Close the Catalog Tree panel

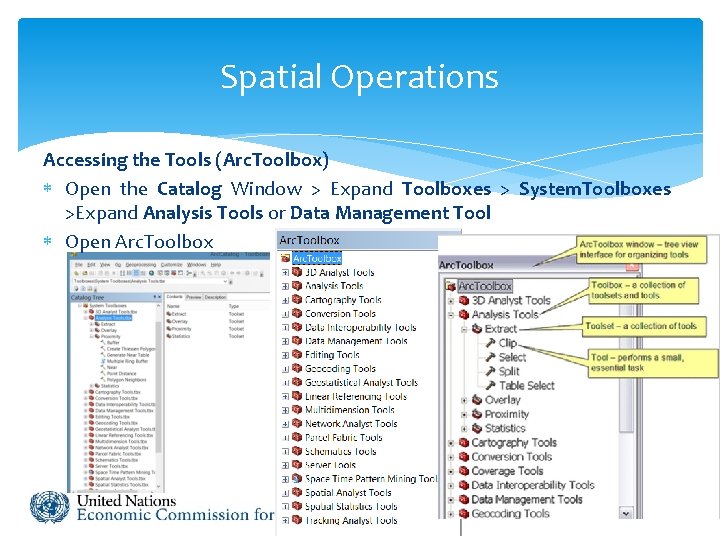(159, 298)
